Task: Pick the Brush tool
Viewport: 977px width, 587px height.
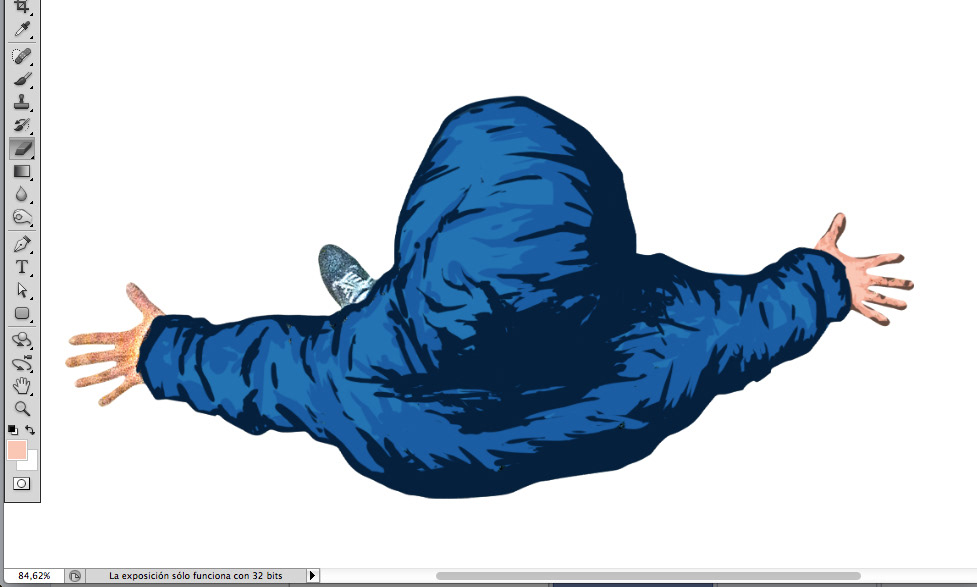Action: tap(21, 79)
